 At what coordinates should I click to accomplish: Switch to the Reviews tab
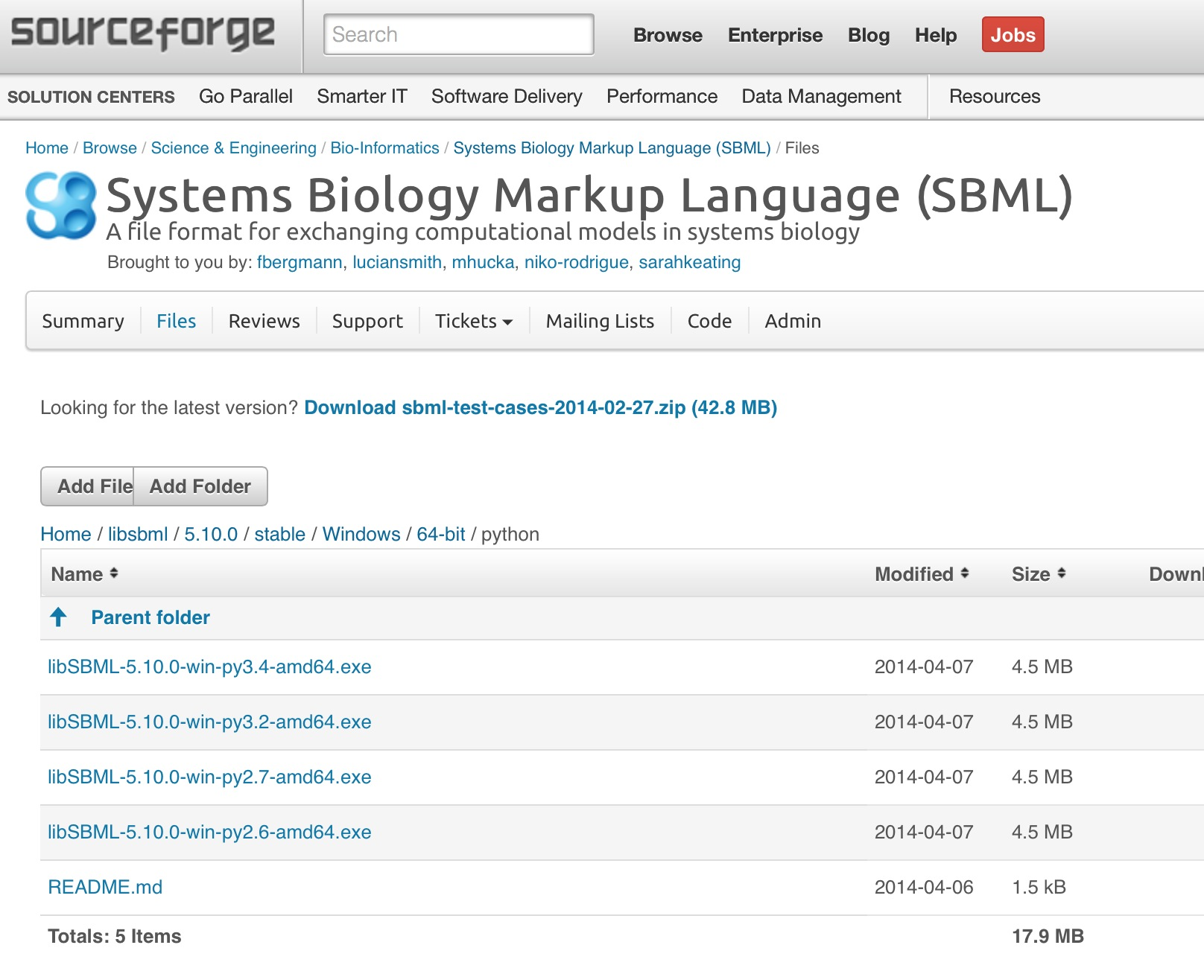(264, 321)
